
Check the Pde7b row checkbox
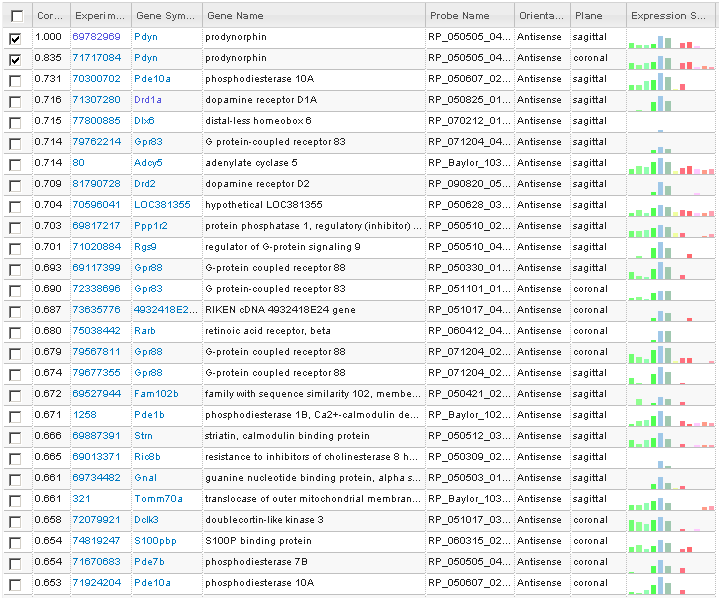tap(15, 564)
